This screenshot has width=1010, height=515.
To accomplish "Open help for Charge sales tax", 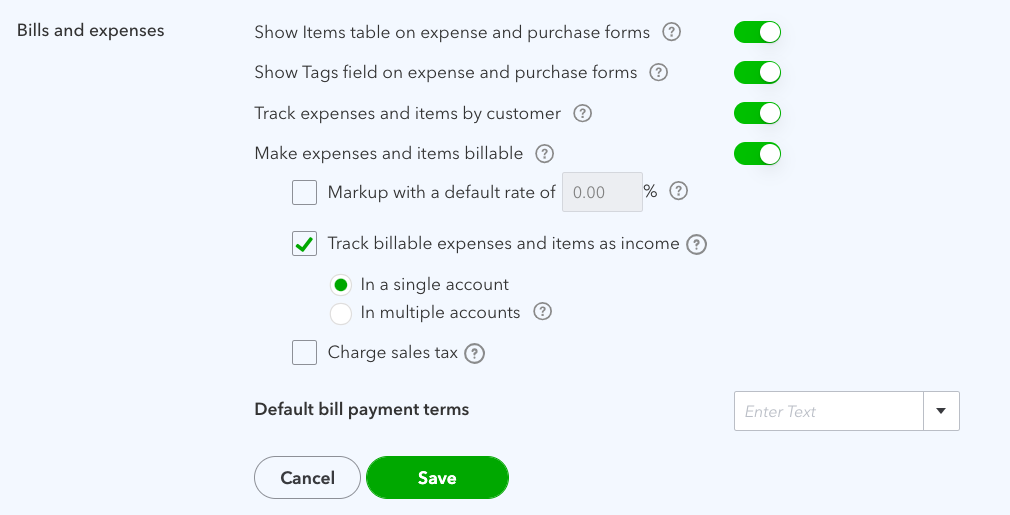I will 475,353.
